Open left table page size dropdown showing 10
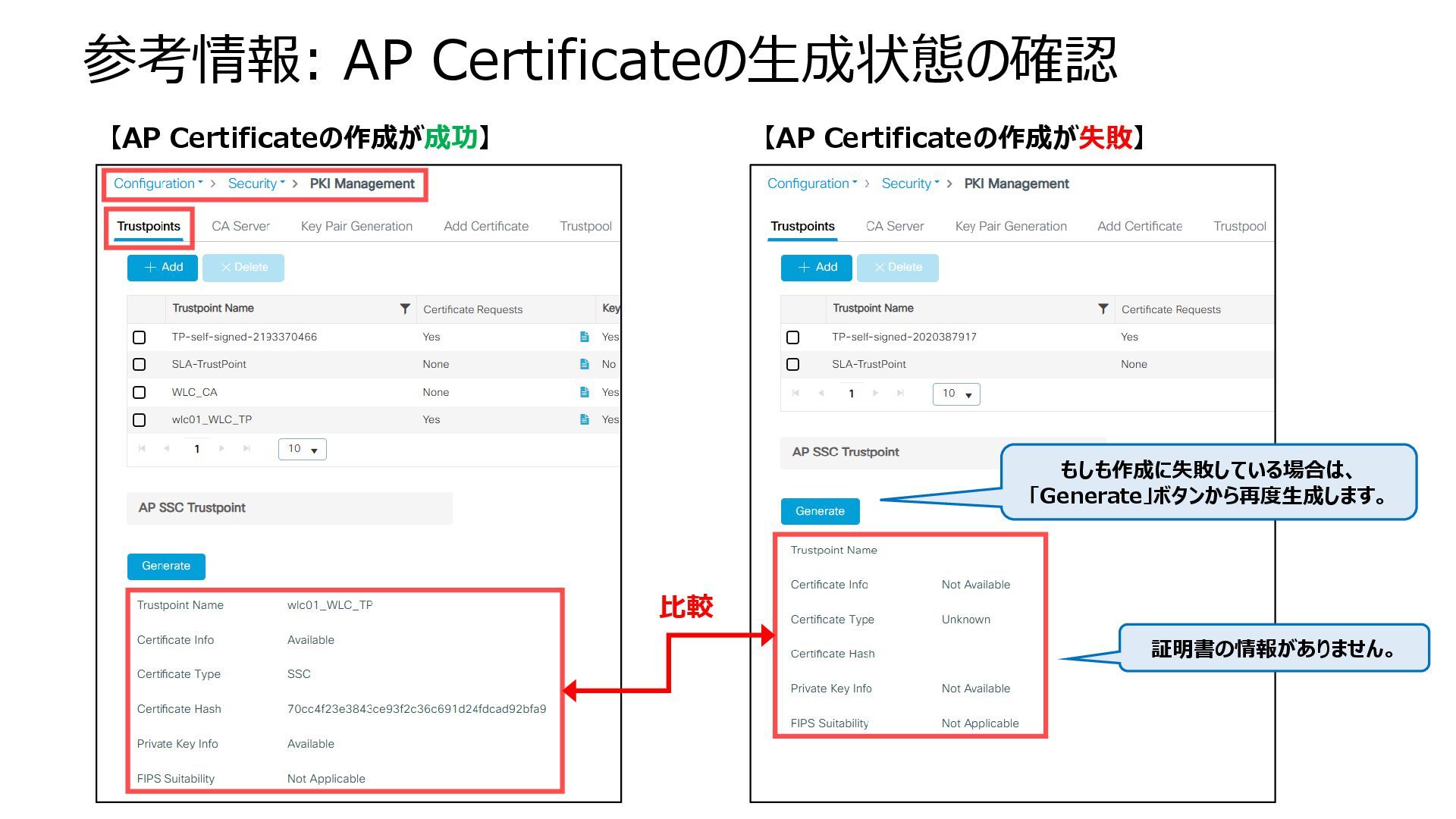 (303, 449)
